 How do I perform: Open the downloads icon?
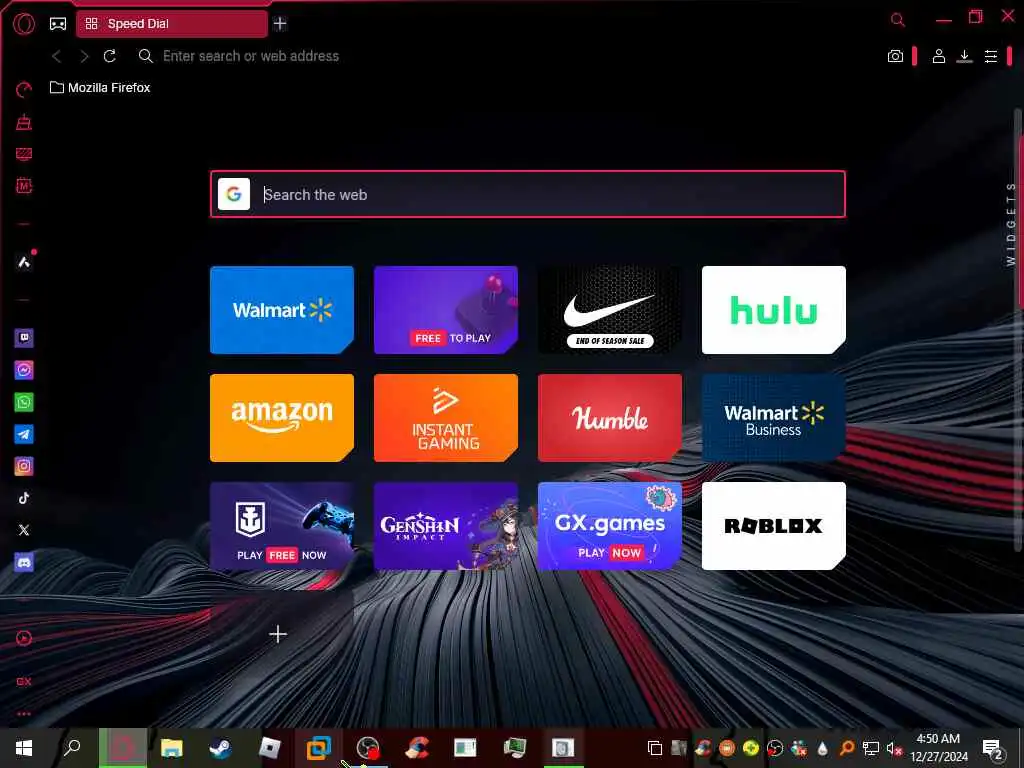[x=965, y=56]
